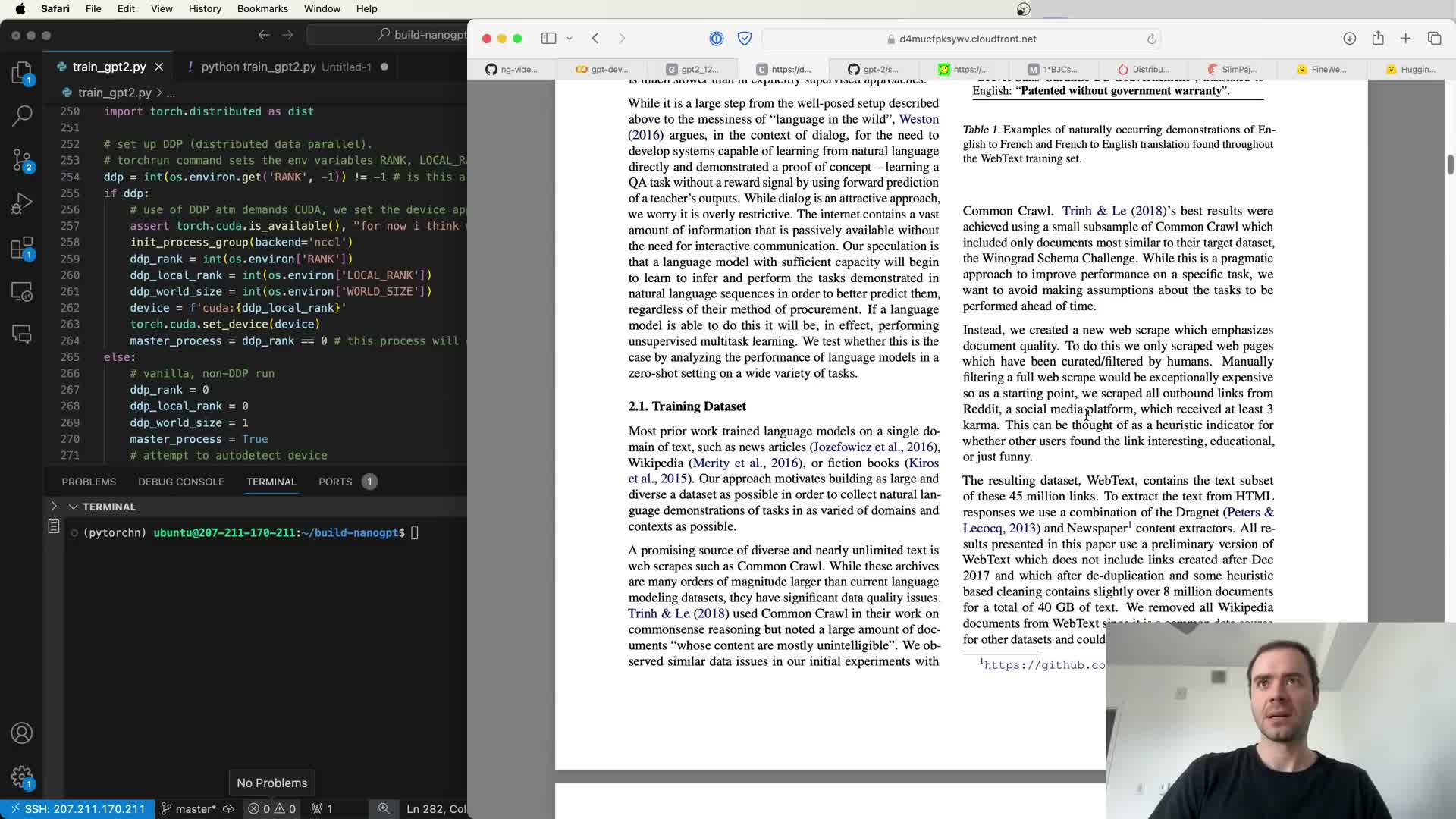Open the Safari tab groups dropdown arrow
This screenshot has width=1456, height=819.
click(570, 39)
